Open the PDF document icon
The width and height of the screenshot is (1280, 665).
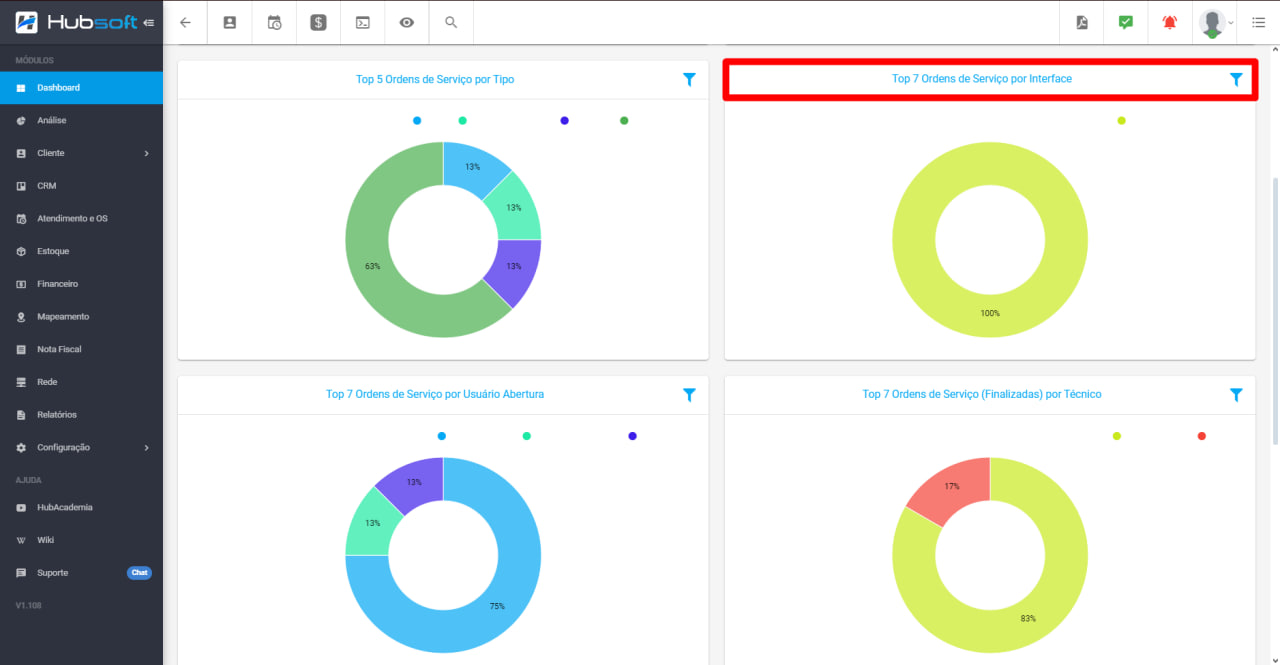(x=1082, y=22)
